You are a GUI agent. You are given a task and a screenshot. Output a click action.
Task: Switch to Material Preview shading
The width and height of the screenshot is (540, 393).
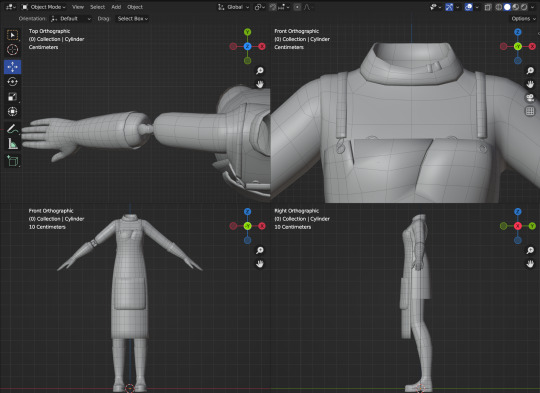pos(516,7)
